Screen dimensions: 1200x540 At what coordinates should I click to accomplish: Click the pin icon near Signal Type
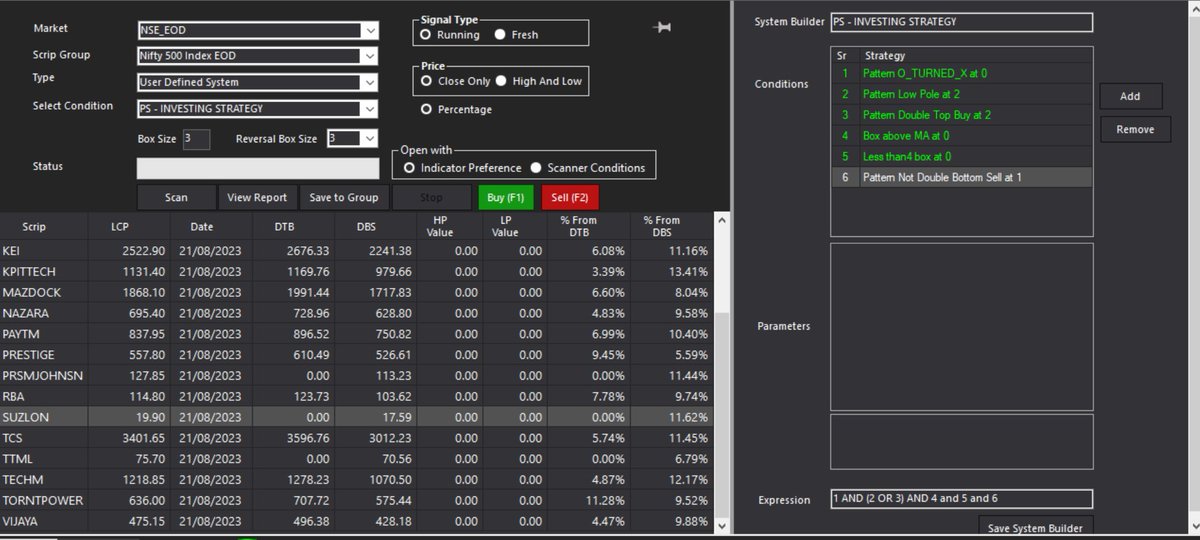pos(662,28)
